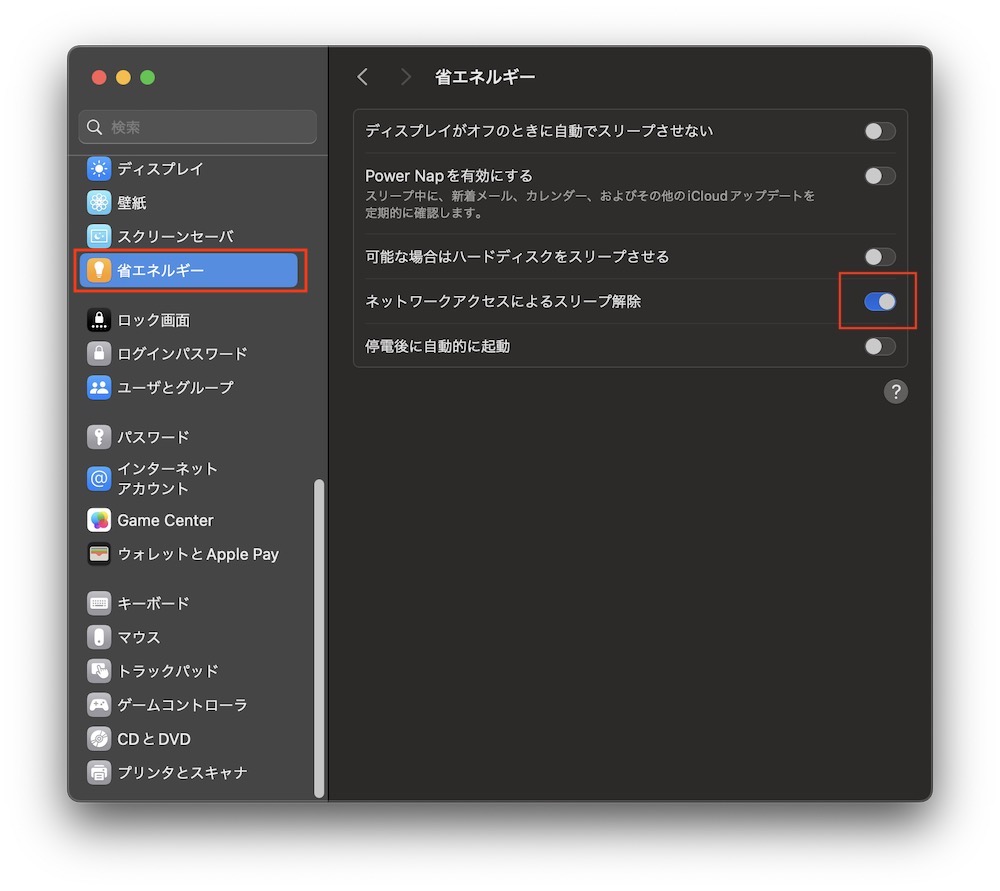Click the Game Center icon
Viewport: 1000px width, 891px height.
(99, 520)
